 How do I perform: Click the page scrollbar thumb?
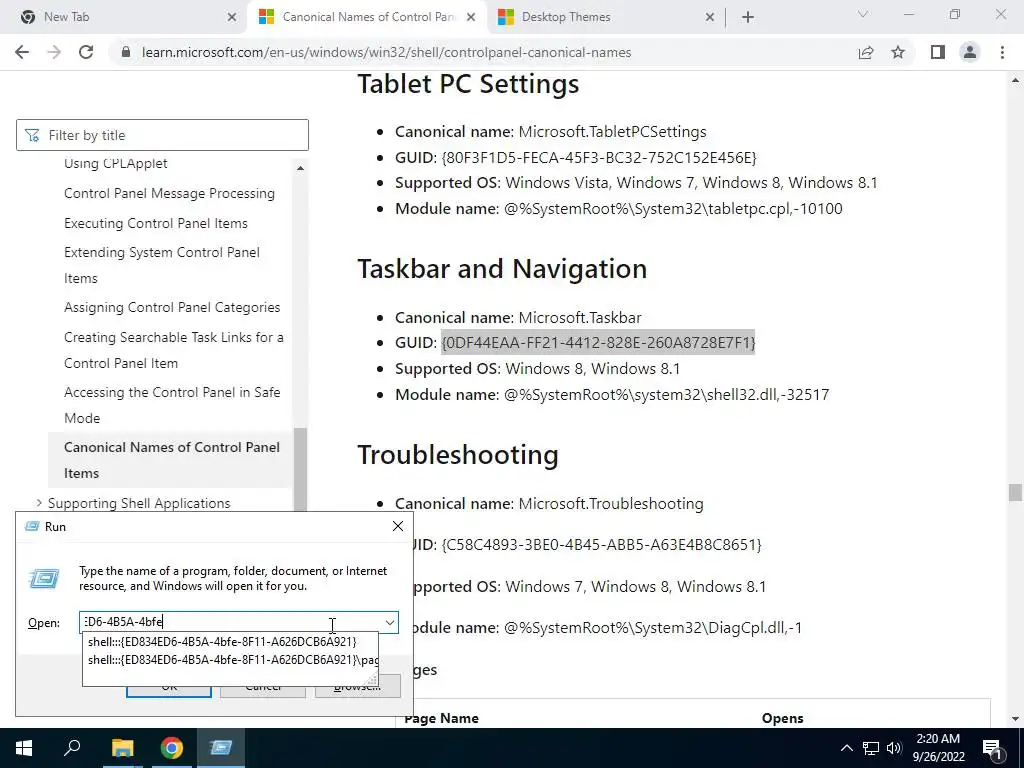coord(1015,492)
